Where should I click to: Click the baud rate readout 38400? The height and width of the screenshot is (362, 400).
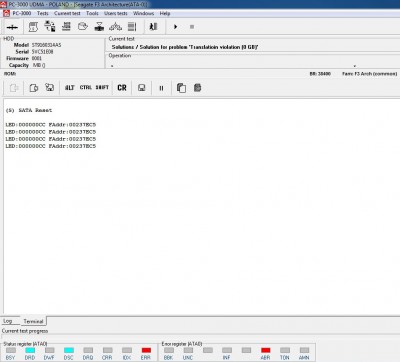tap(320, 74)
